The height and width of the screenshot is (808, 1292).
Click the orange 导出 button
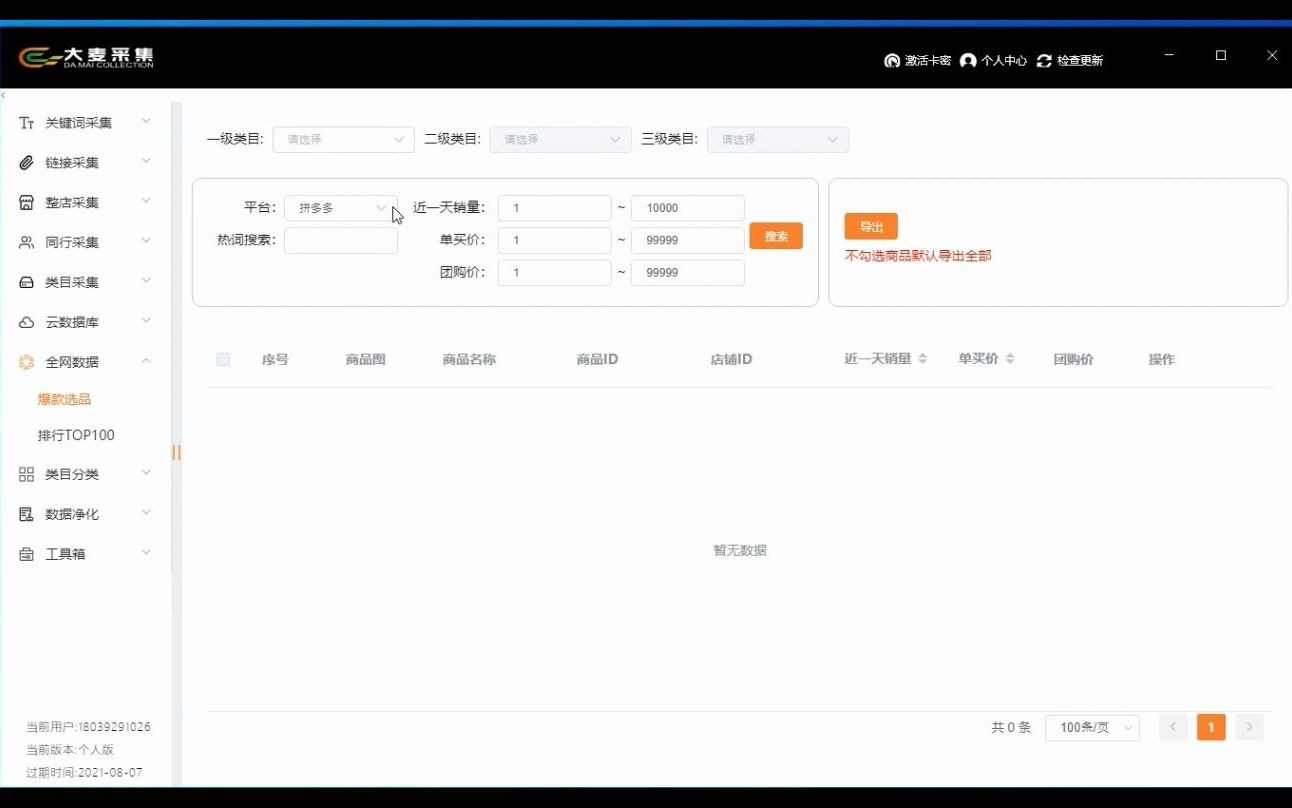[x=871, y=227]
